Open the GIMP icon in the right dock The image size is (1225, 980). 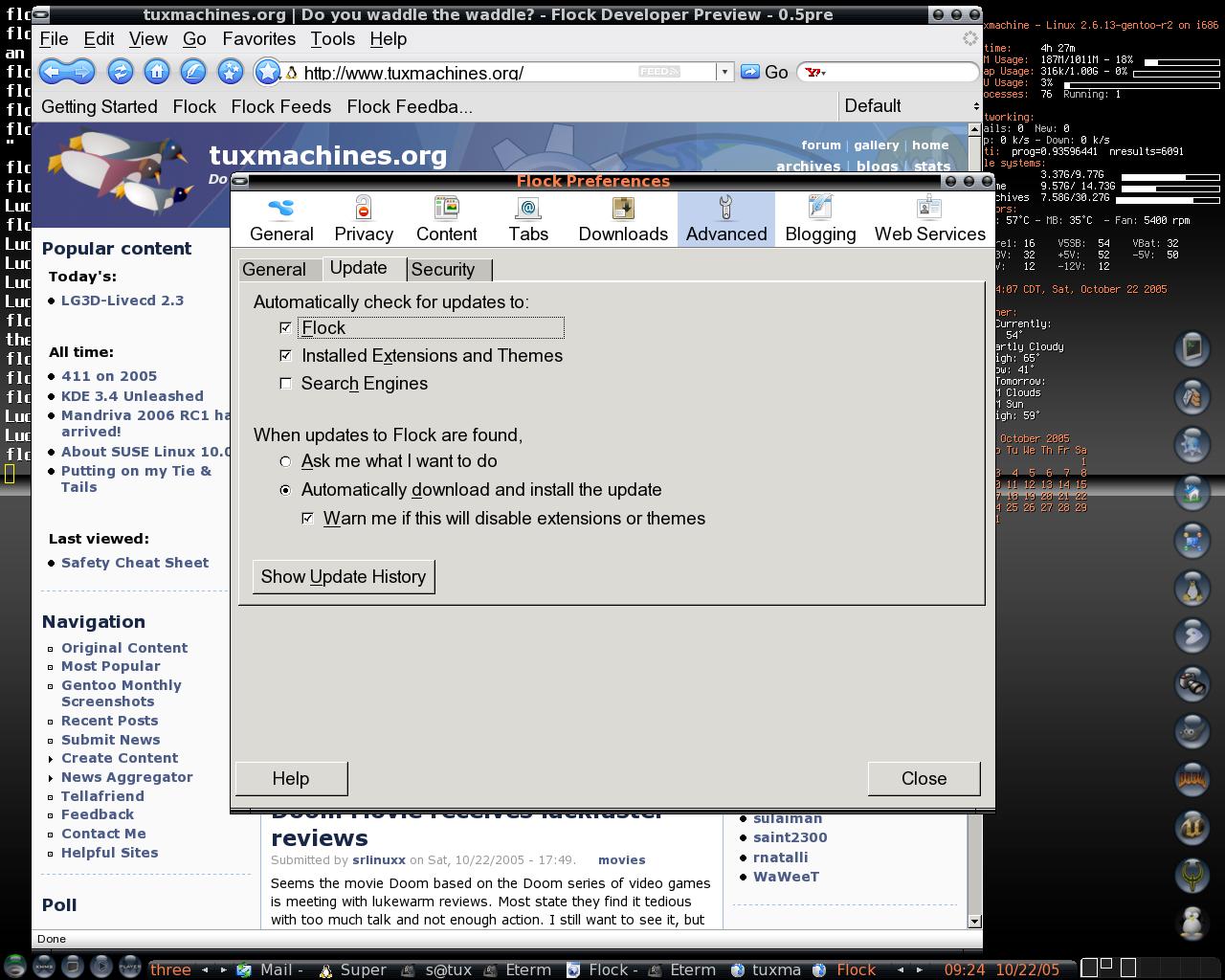coord(1192,731)
